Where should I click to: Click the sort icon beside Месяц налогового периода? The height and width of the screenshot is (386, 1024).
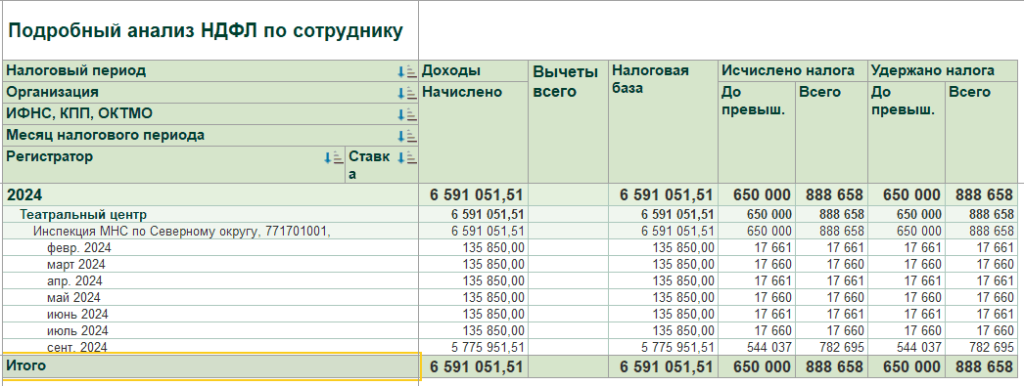click(407, 136)
